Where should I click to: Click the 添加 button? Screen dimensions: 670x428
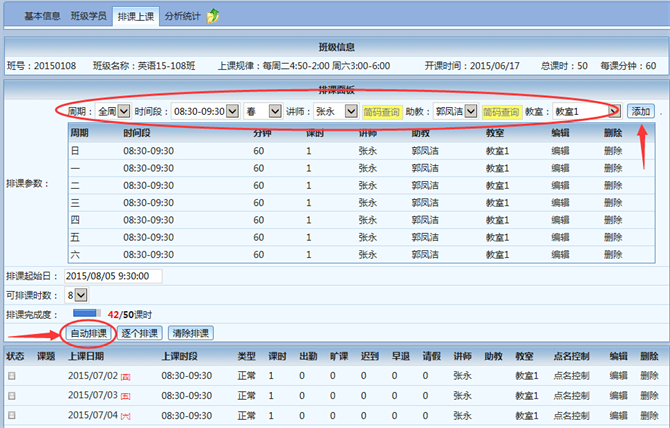pos(640,111)
